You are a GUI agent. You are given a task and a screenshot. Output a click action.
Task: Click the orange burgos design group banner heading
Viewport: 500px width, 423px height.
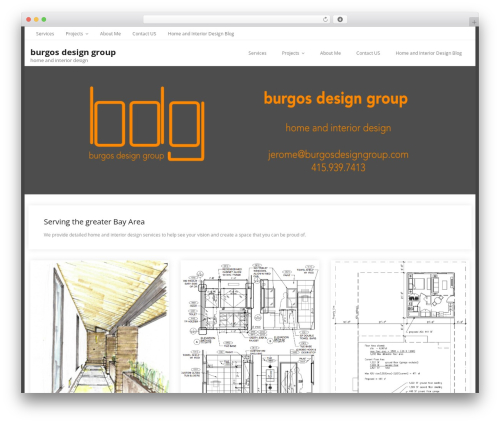pyautogui.click(x=336, y=99)
